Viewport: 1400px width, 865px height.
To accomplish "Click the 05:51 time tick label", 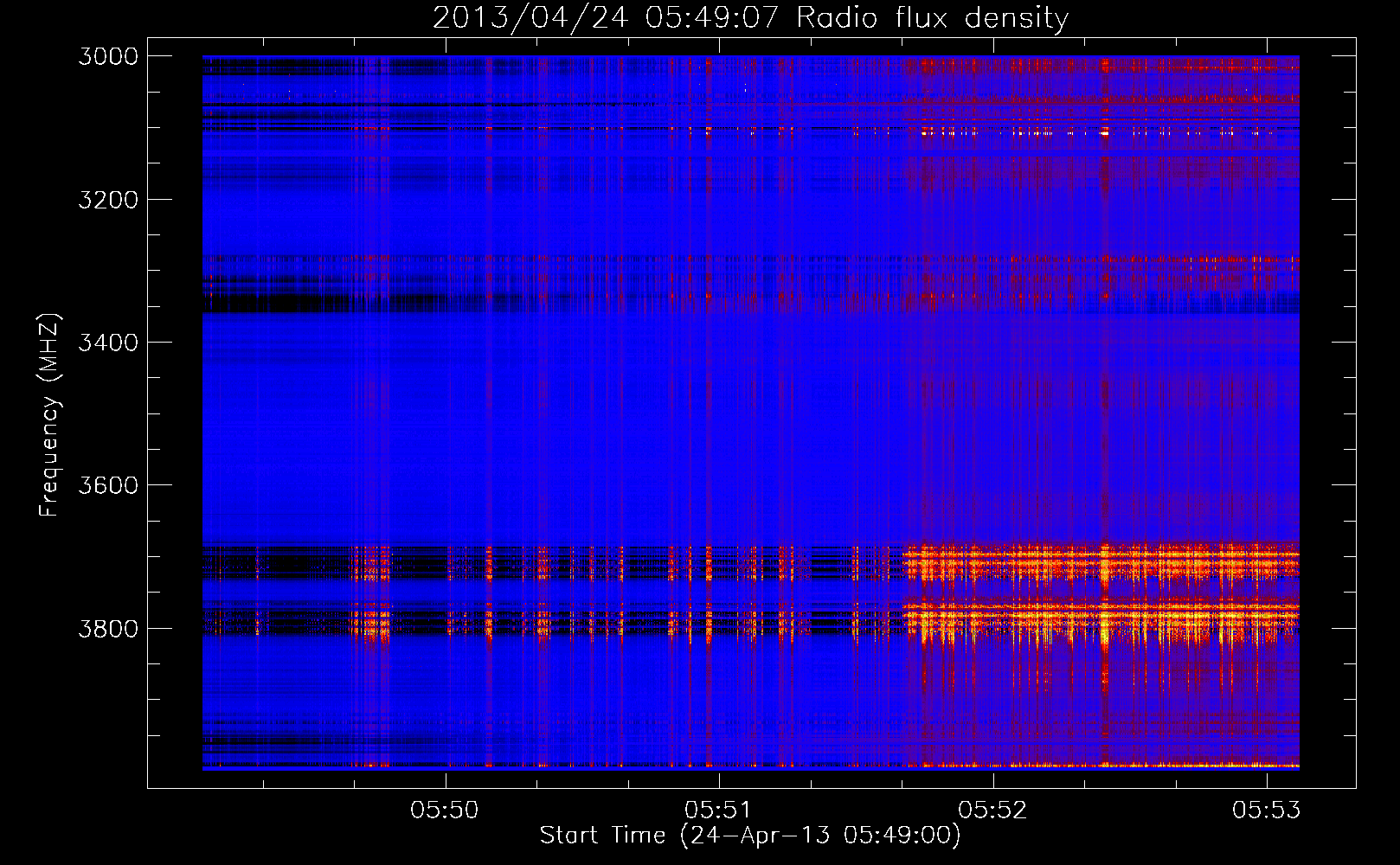I will pyautogui.click(x=719, y=810).
